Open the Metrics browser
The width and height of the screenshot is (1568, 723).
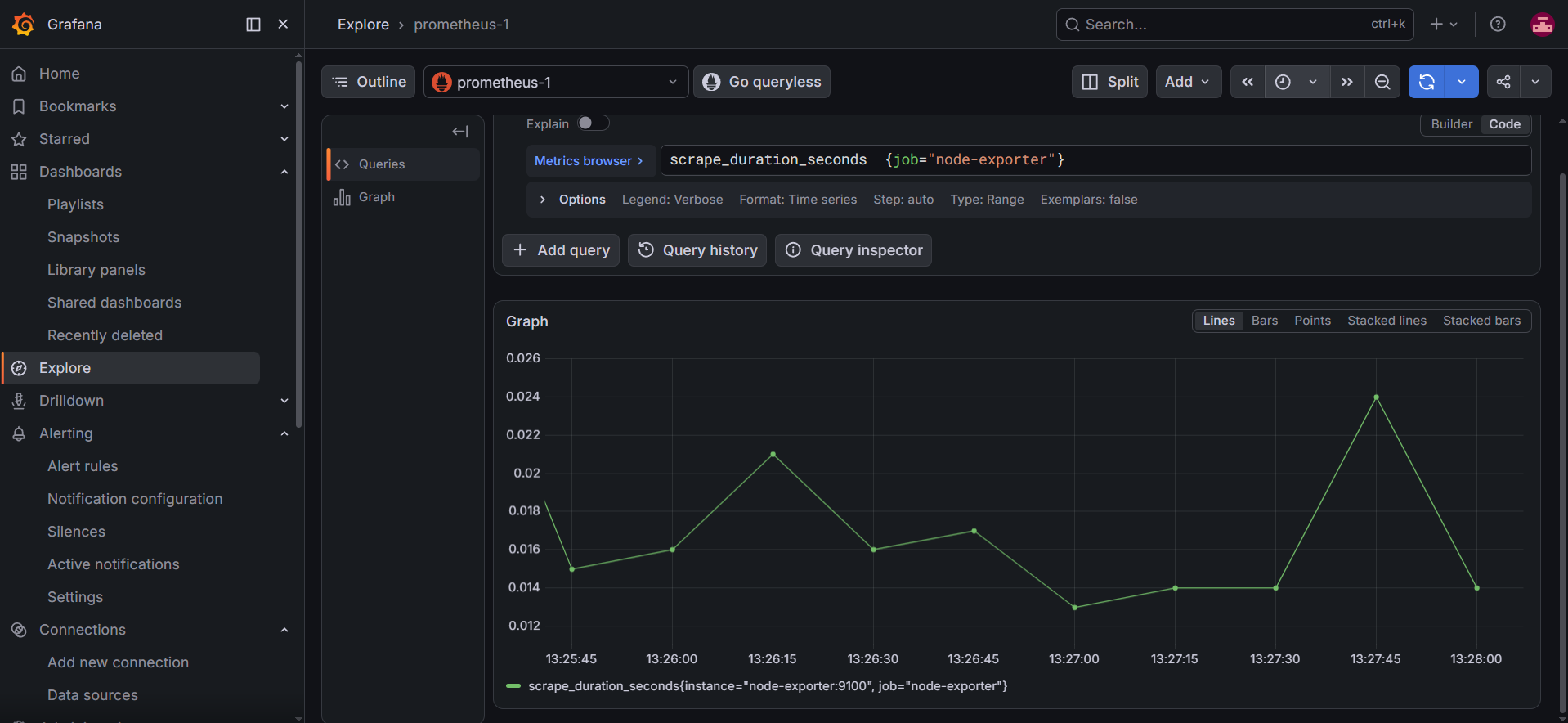tap(589, 161)
